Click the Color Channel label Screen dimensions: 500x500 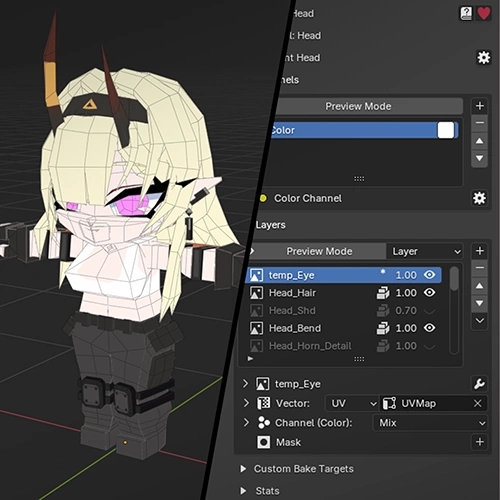coord(308,198)
